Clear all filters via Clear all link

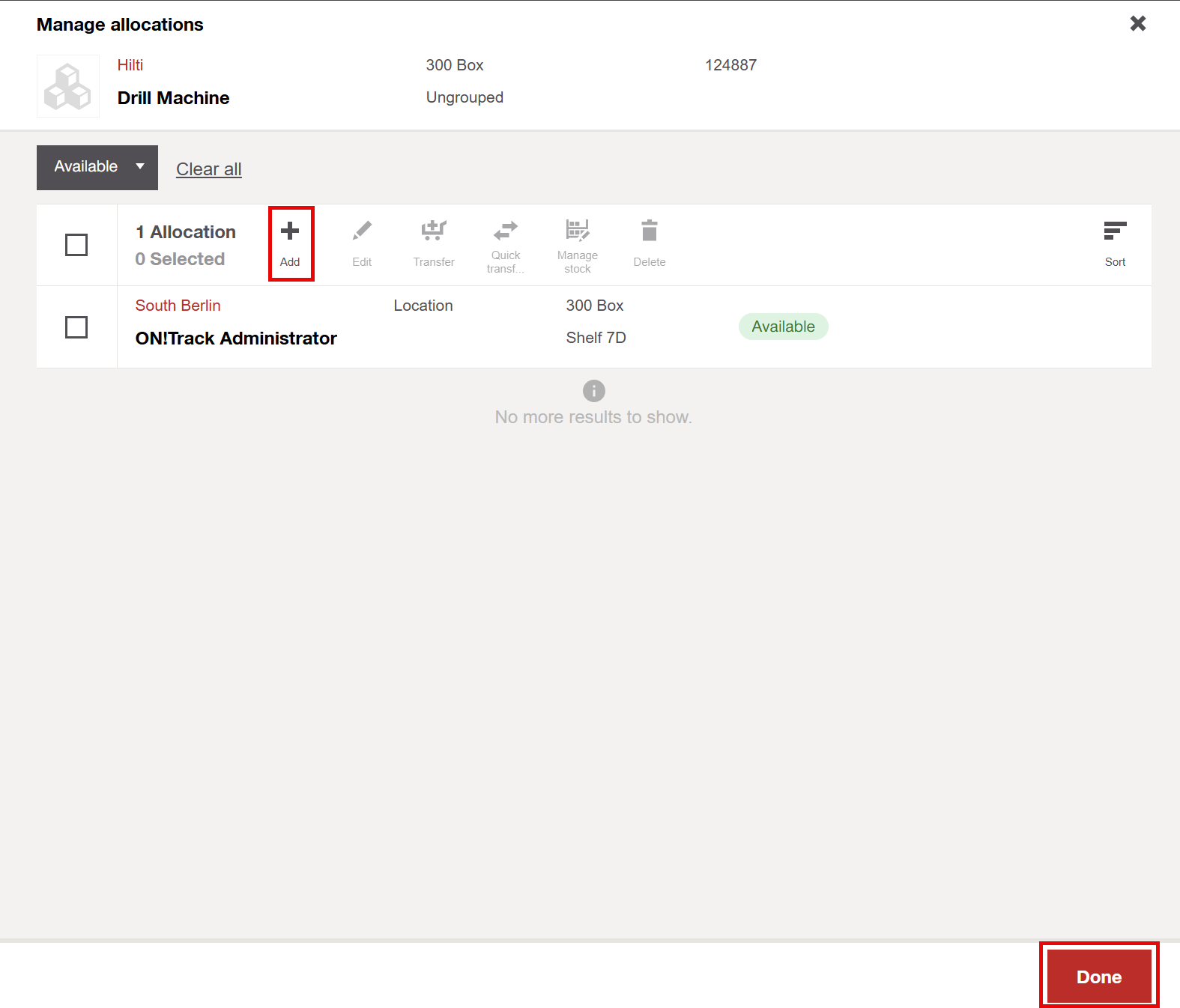tap(208, 169)
